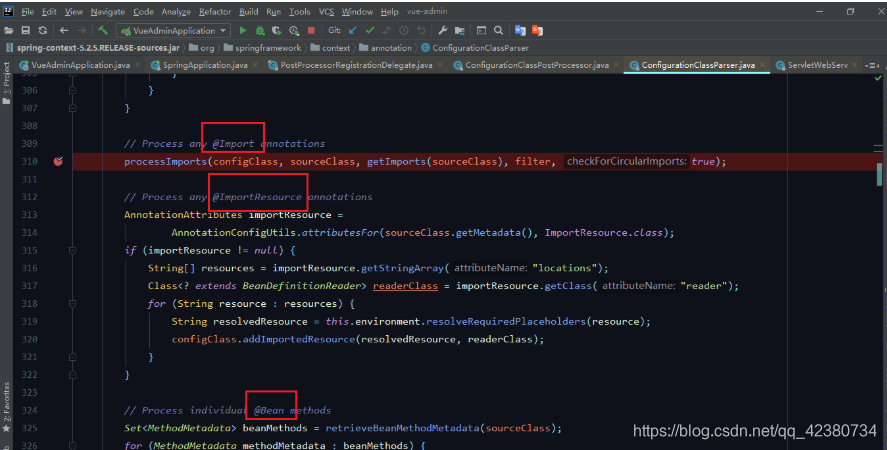Image resolution: width=887 pixels, height=450 pixels.
Task: Stop the process with red square icon
Action: pos(311,31)
